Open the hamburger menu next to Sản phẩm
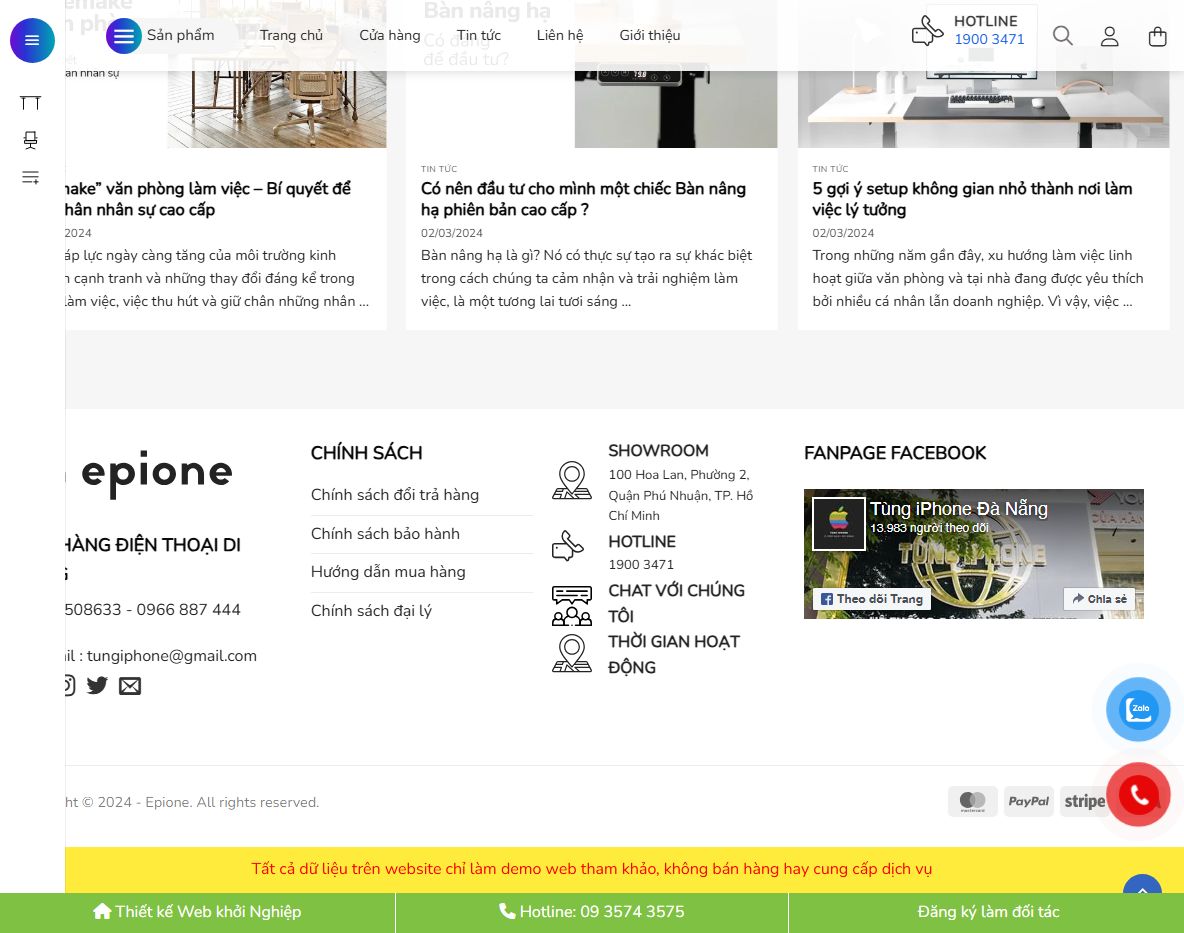 pyautogui.click(x=124, y=36)
